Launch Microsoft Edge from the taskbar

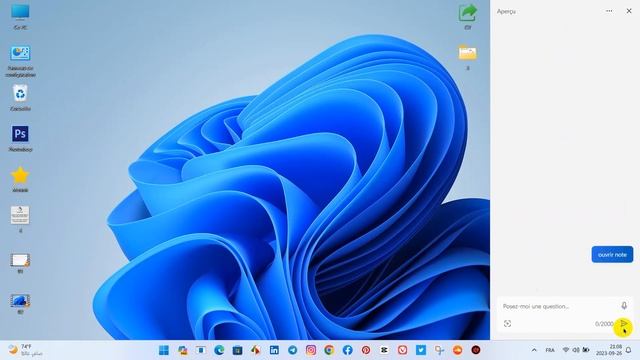(219, 350)
